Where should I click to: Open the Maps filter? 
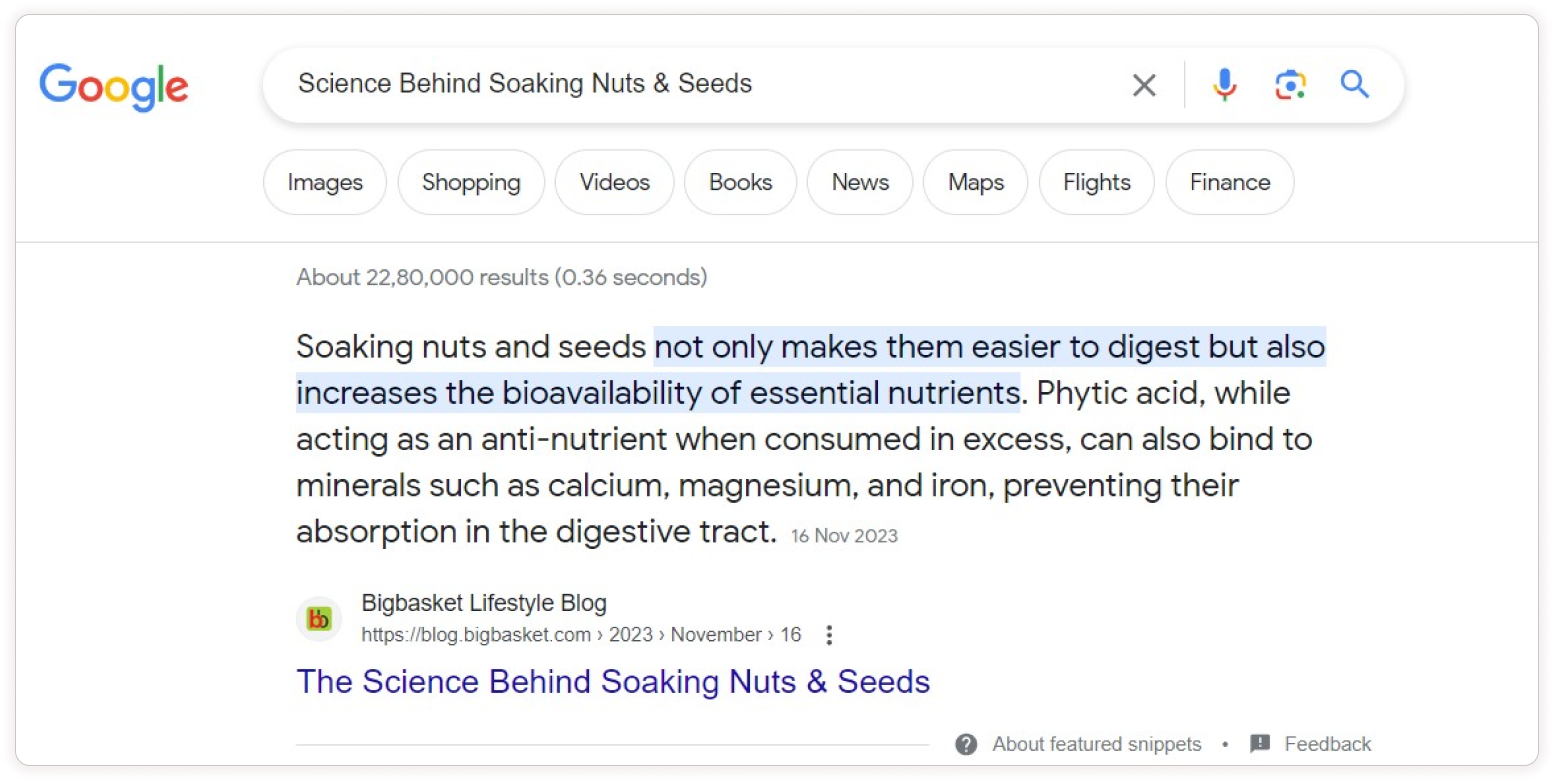tap(976, 182)
